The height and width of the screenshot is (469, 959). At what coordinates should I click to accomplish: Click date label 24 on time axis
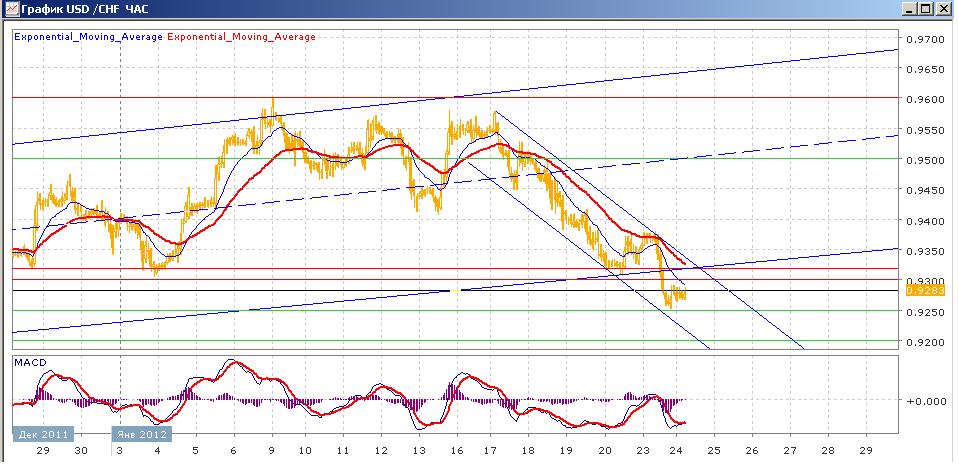coord(676,450)
